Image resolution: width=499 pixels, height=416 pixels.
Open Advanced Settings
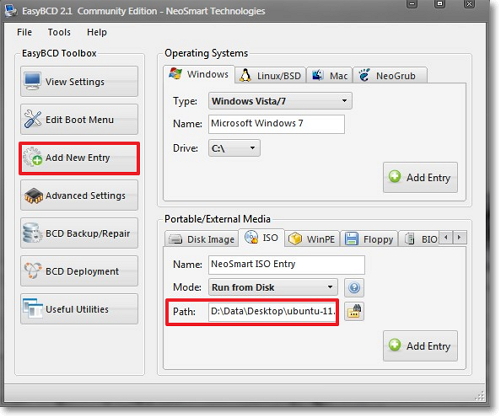click(79, 195)
